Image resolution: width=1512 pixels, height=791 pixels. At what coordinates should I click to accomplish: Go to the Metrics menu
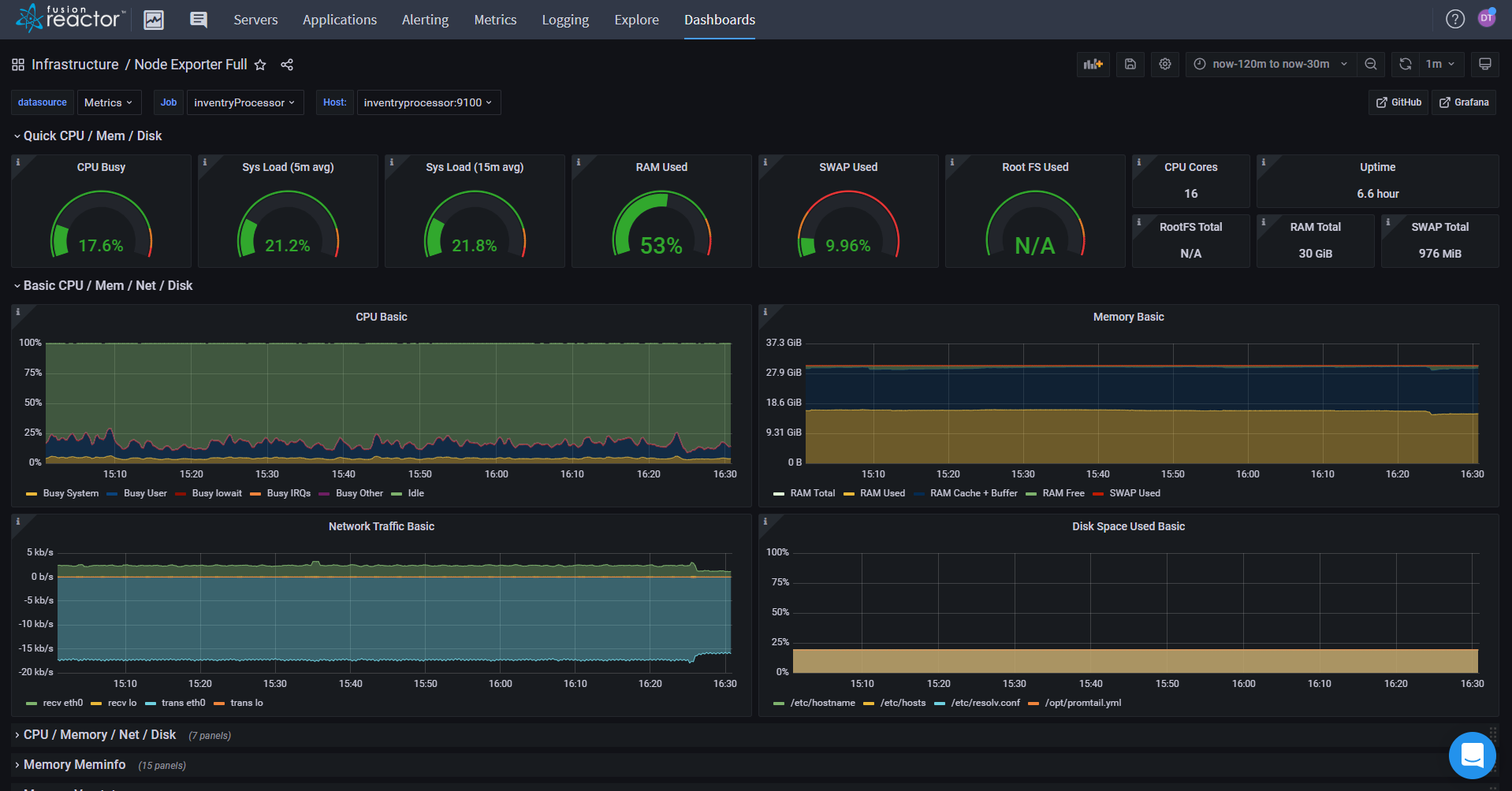(x=495, y=20)
